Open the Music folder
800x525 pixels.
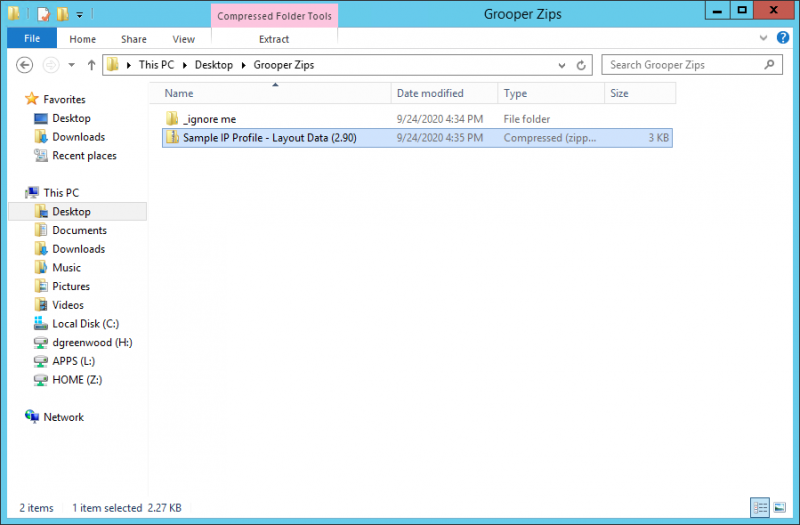[66, 268]
